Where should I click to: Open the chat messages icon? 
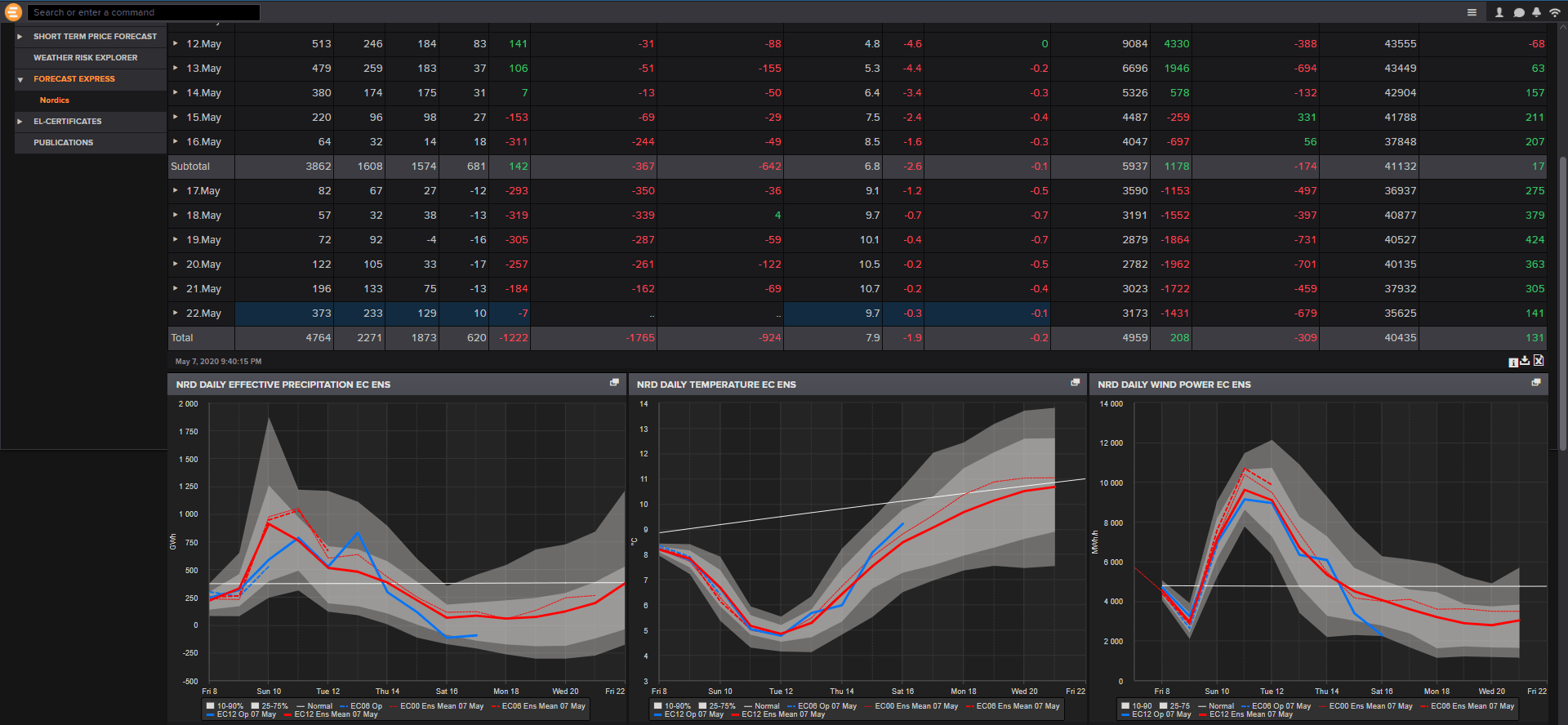tap(1519, 12)
